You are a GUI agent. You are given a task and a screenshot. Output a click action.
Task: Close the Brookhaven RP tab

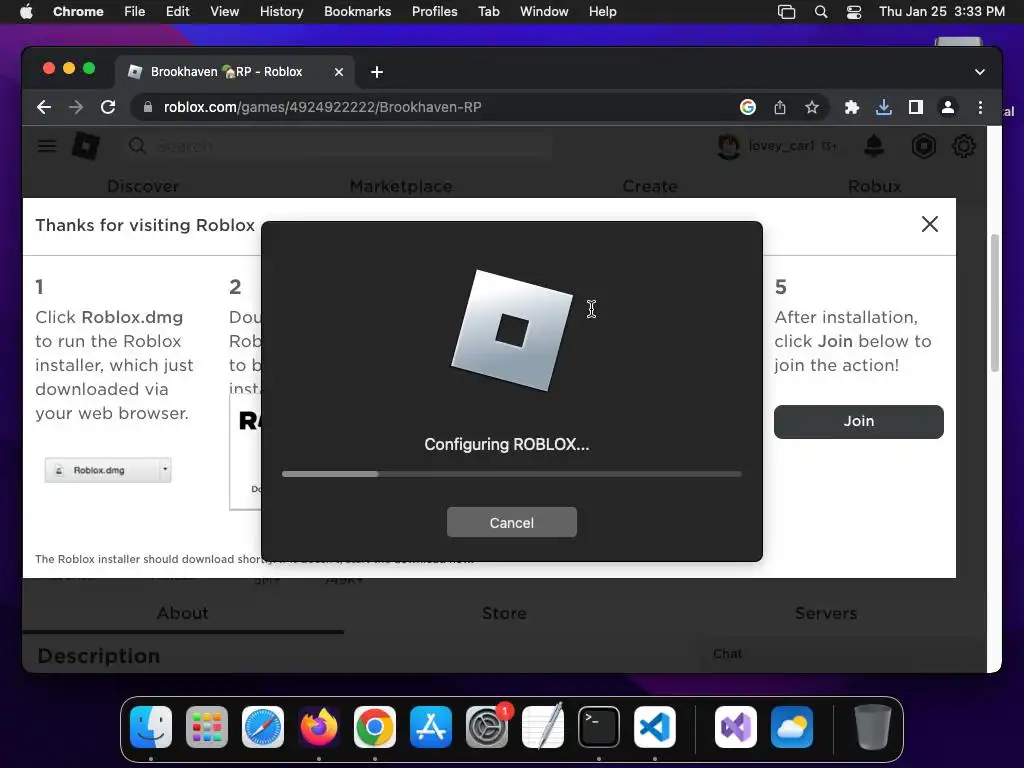[339, 72]
